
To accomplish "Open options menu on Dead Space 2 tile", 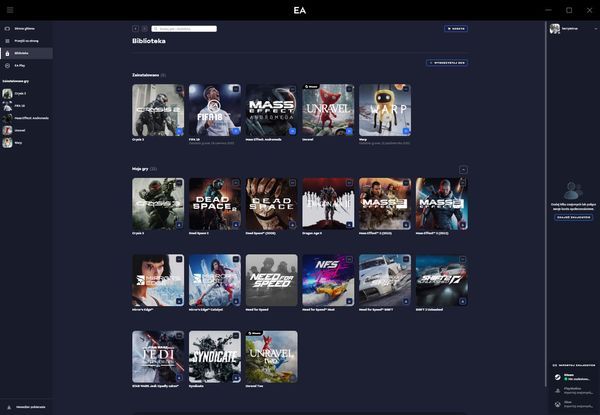I will click(236, 183).
